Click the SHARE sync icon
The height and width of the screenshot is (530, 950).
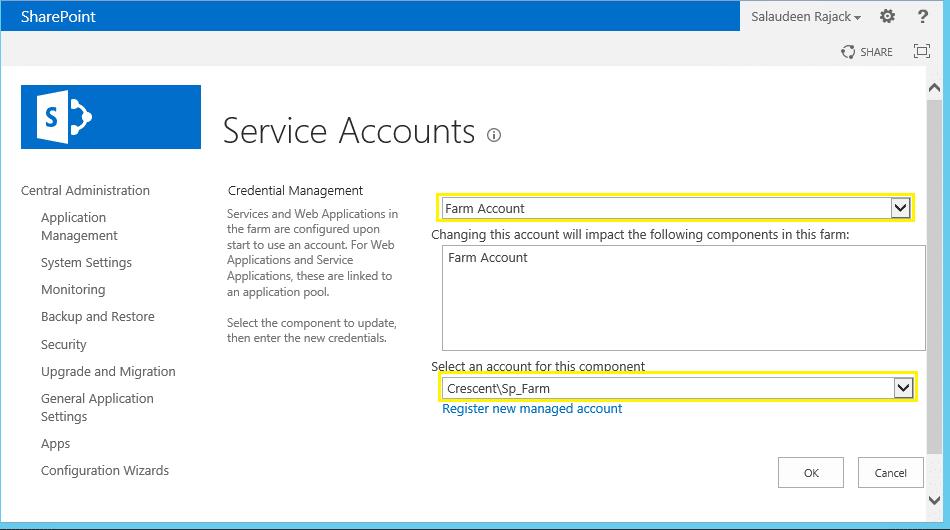pos(848,52)
